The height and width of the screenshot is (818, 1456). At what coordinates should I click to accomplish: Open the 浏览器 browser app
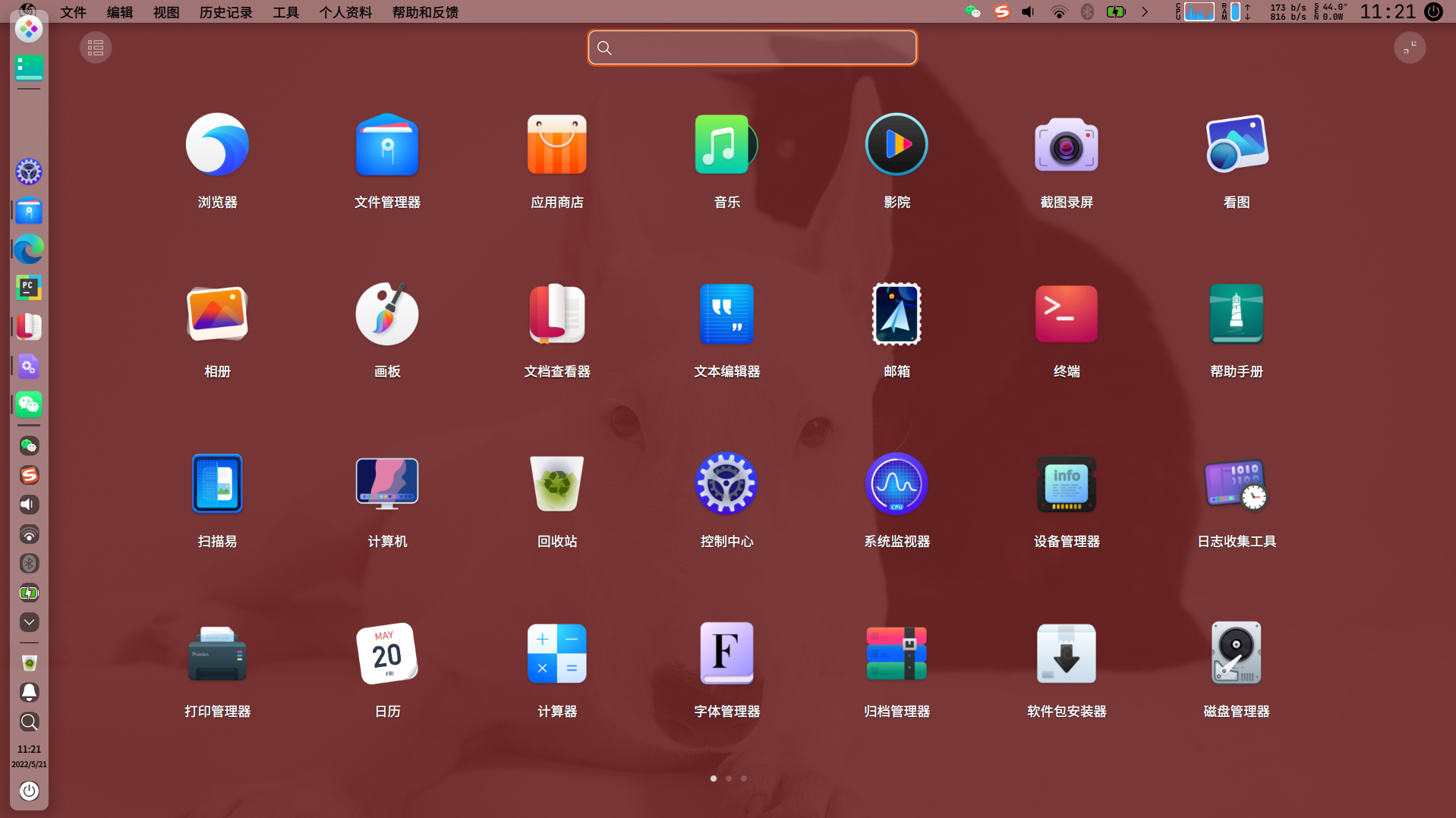click(x=217, y=144)
